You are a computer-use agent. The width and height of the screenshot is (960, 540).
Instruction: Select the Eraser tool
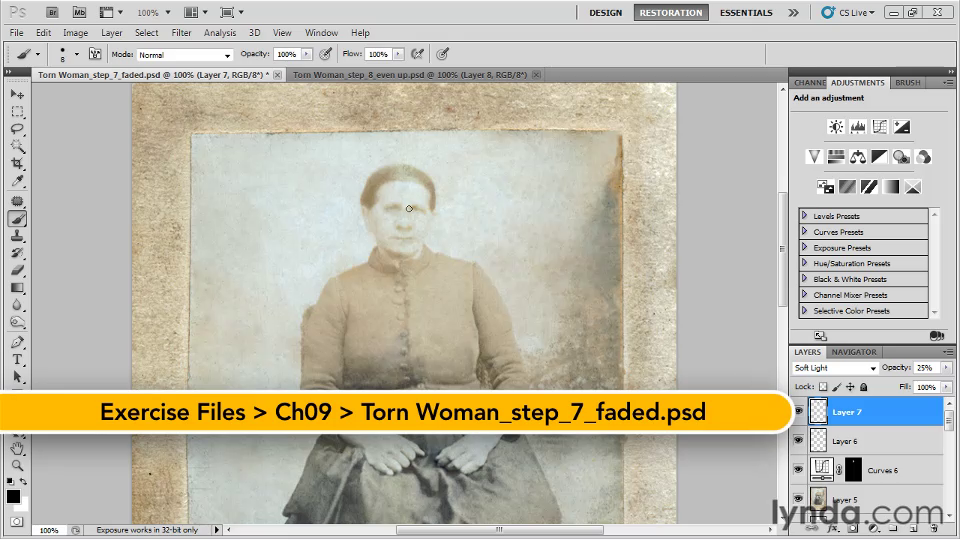click(x=17, y=270)
